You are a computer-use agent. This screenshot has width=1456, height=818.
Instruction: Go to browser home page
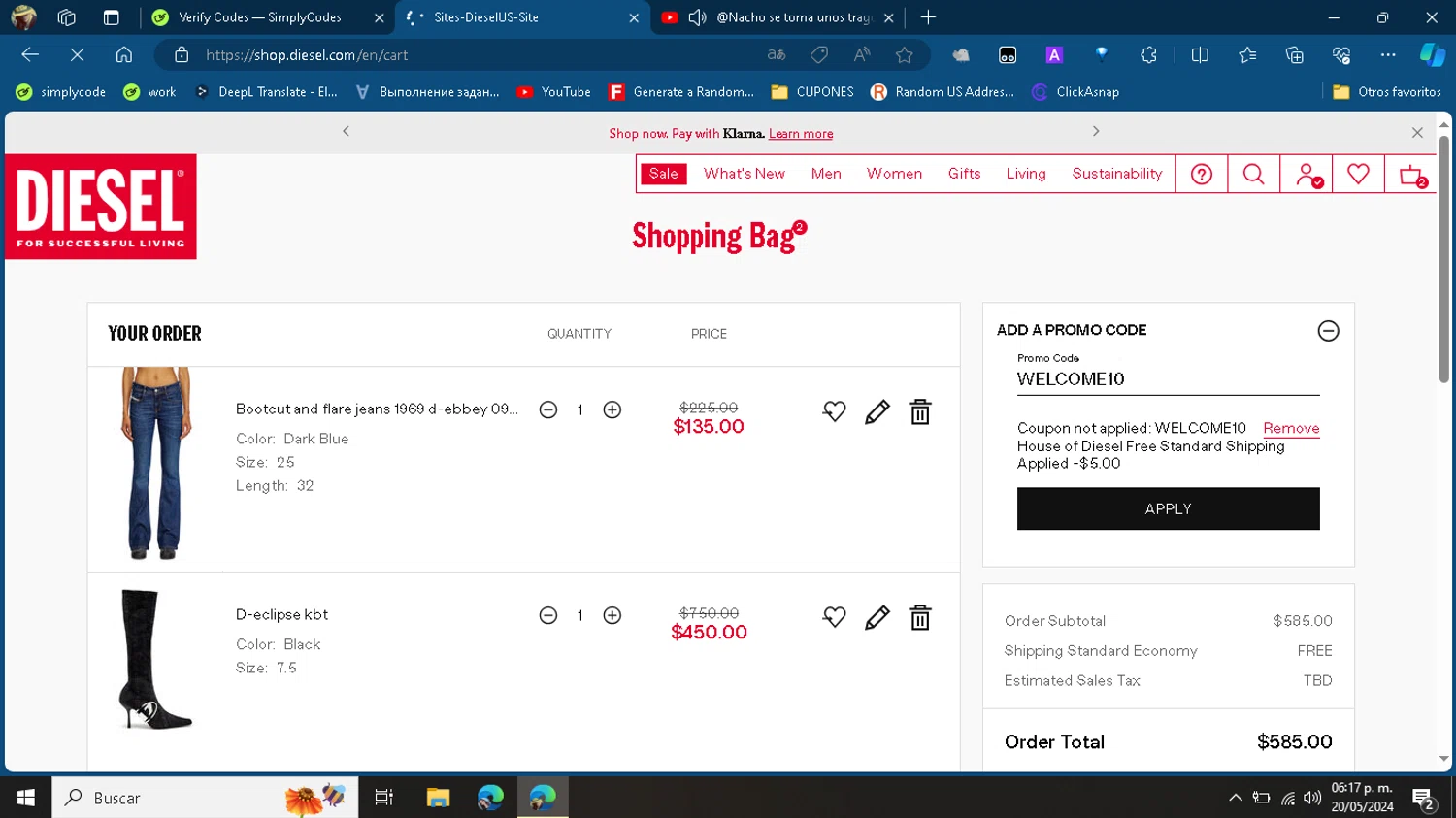tap(124, 55)
